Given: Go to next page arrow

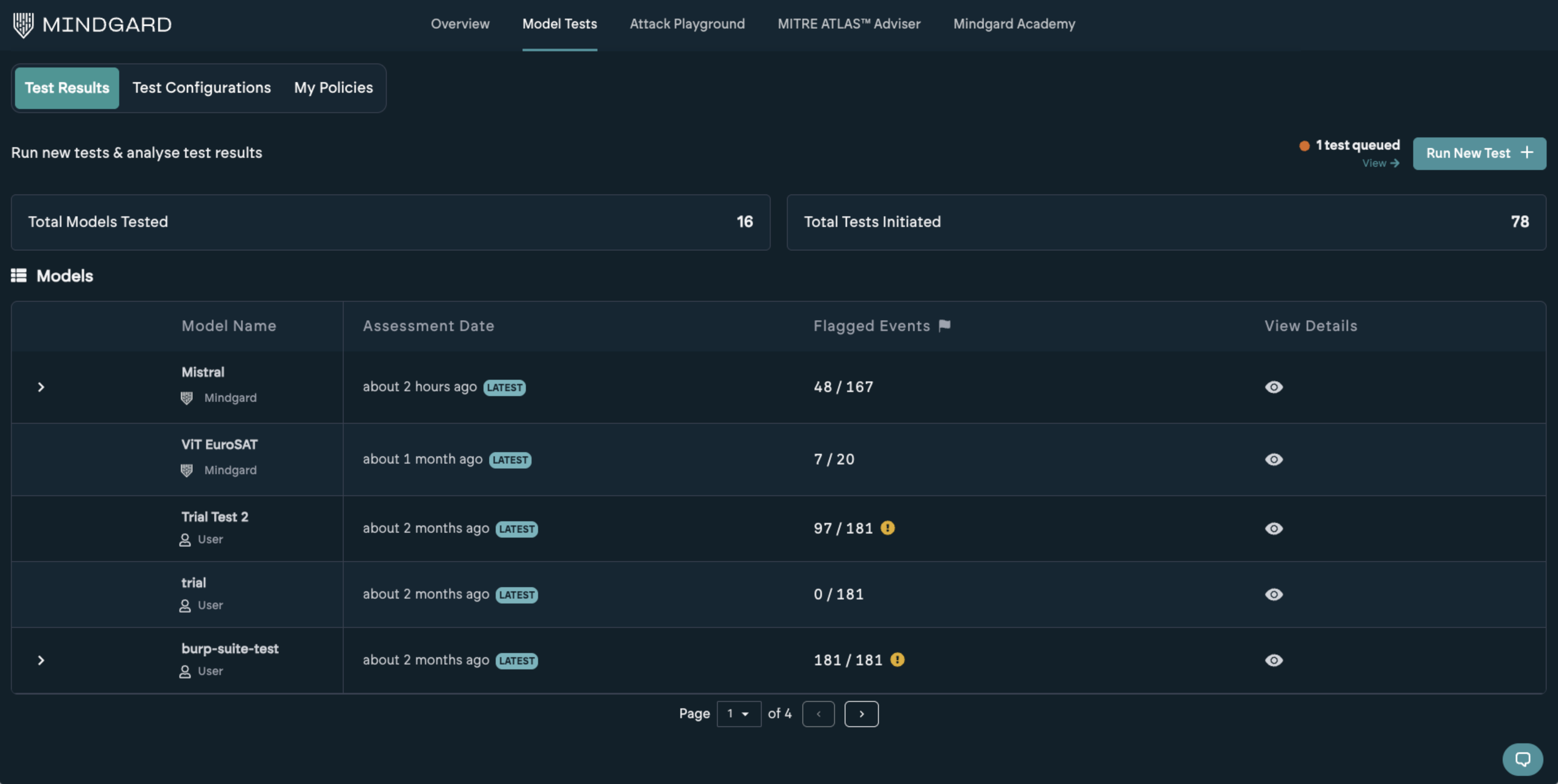Looking at the screenshot, I should click(861, 714).
